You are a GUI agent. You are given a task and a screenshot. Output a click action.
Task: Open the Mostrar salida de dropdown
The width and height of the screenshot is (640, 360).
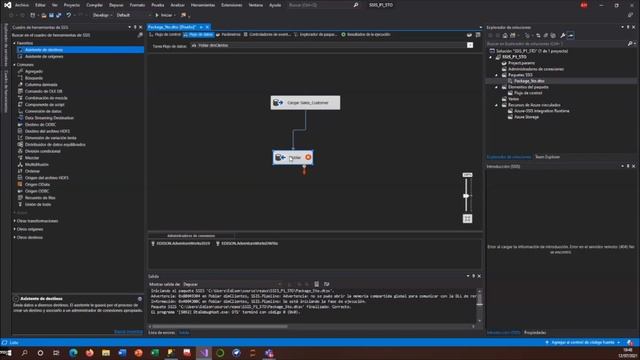(x=233, y=284)
